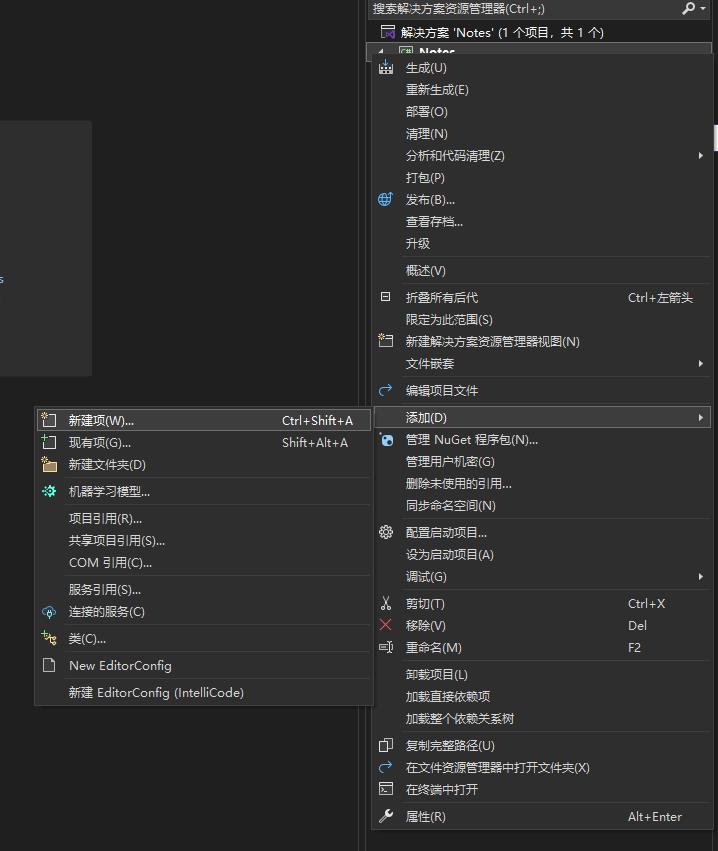Click the new-view icon beside 新建解决方案资源管理器视图
The image size is (718, 851).
(x=386, y=341)
